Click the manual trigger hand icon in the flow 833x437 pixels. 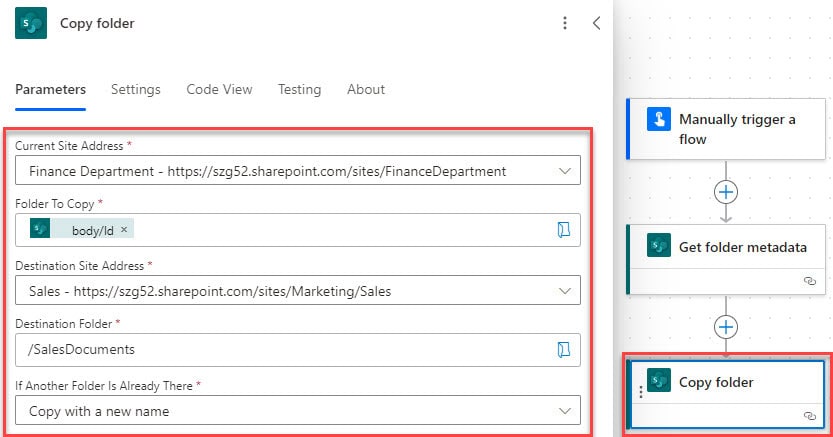tap(659, 118)
